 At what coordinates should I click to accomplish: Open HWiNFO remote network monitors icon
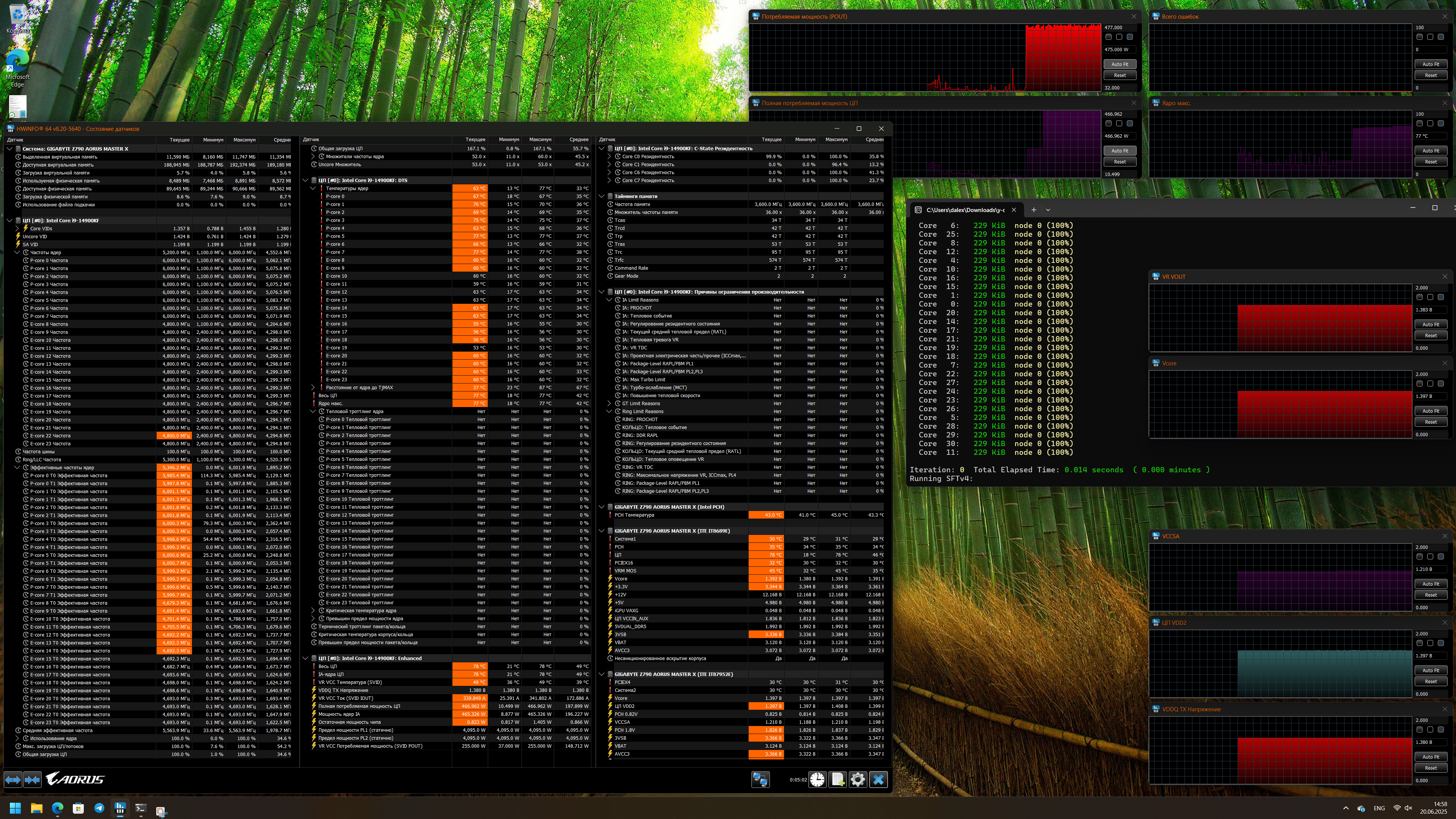pyautogui.click(x=760, y=780)
